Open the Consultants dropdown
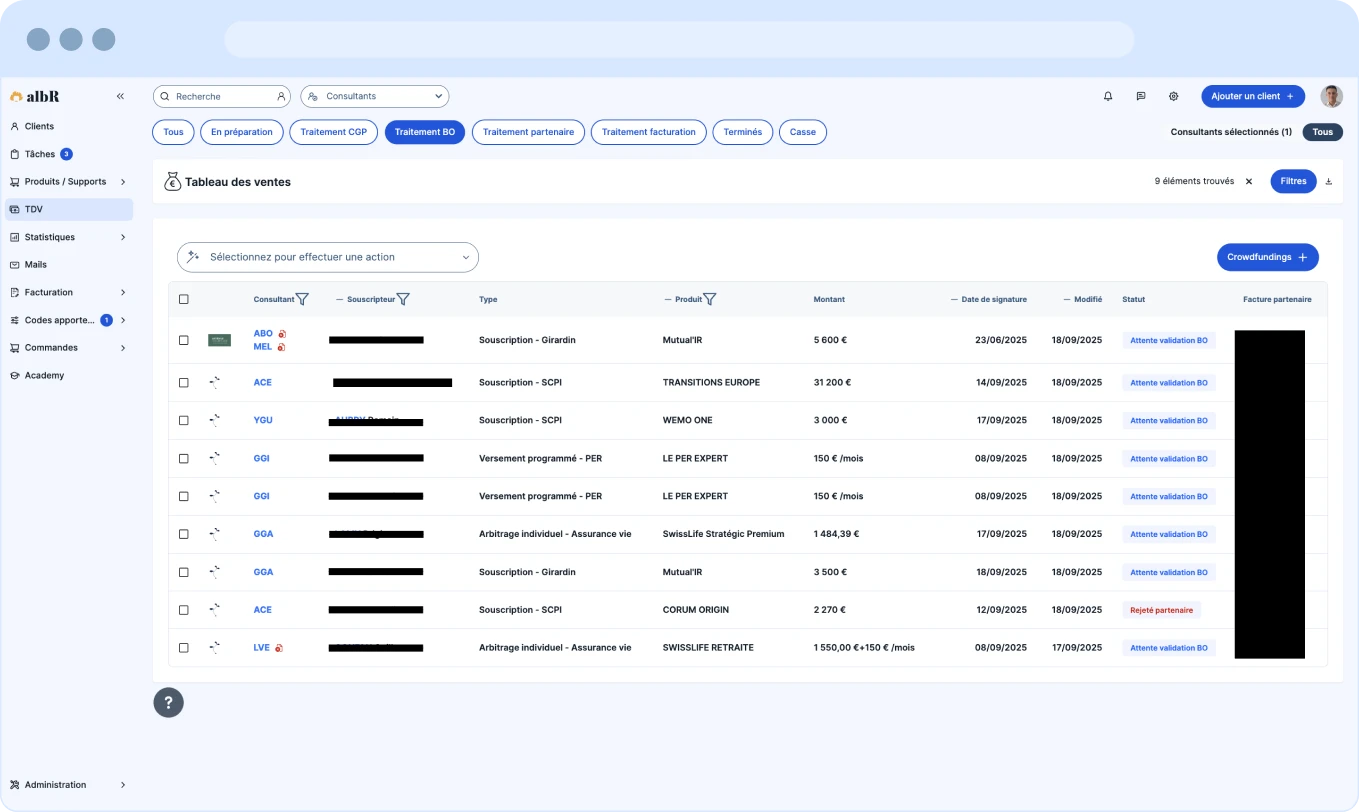The height and width of the screenshot is (812, 1360). coord(375,97)
